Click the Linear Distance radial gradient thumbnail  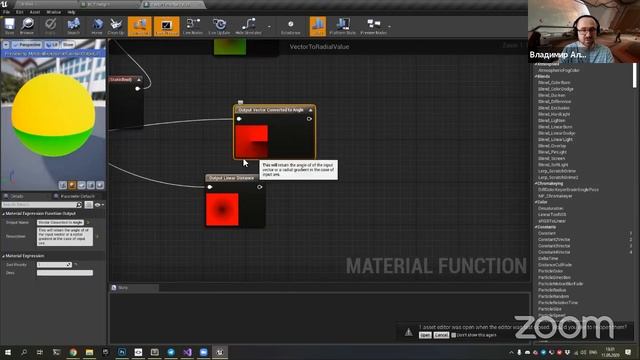point(222,209)
